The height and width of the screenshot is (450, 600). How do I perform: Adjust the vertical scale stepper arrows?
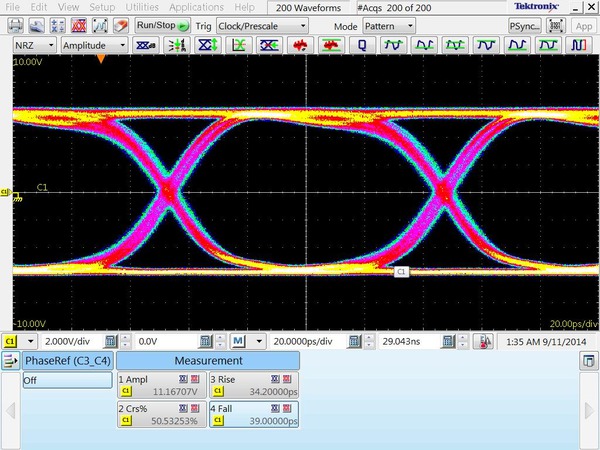[125, 341]
